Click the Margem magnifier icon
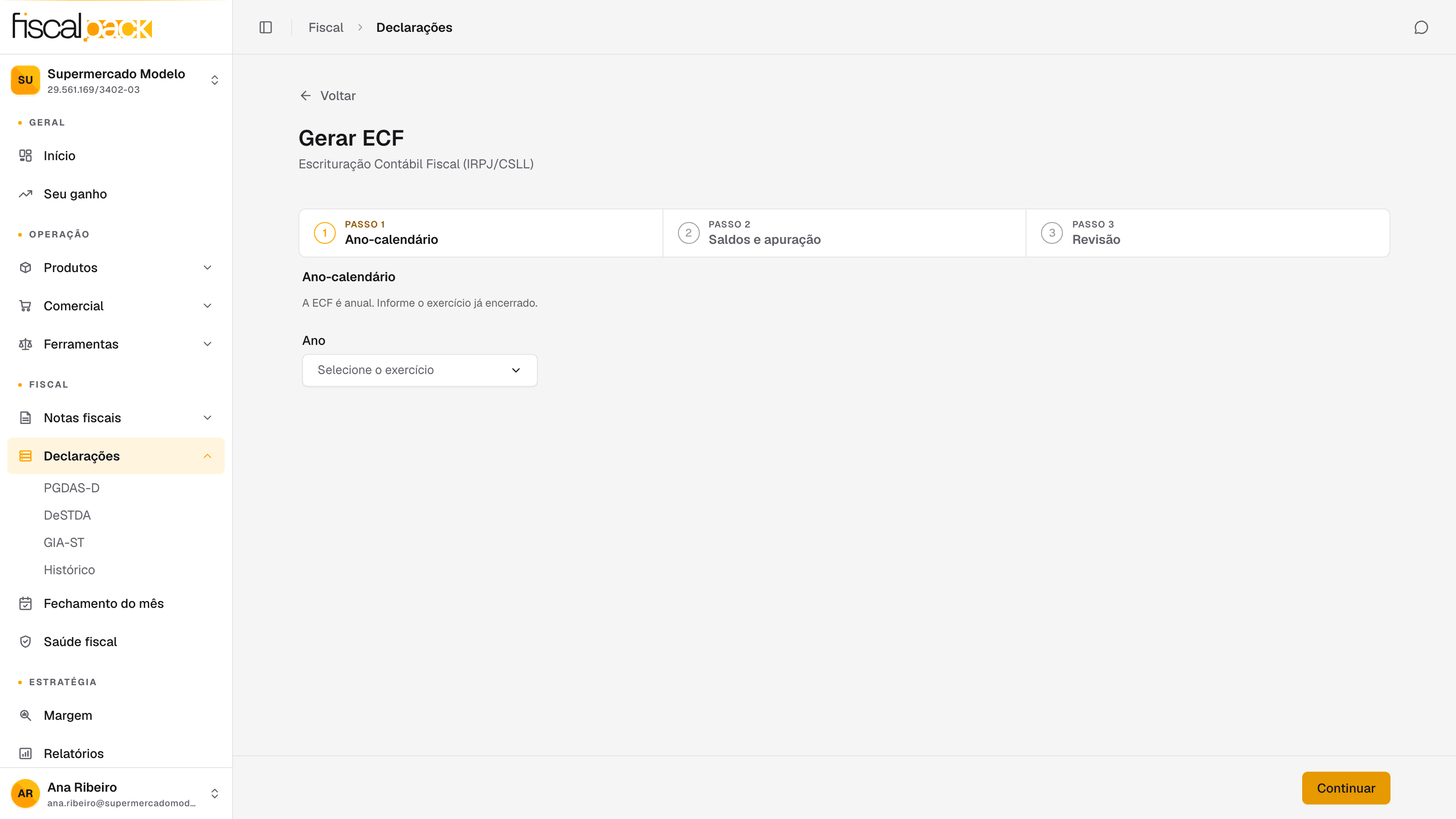 tap(25, 715)
